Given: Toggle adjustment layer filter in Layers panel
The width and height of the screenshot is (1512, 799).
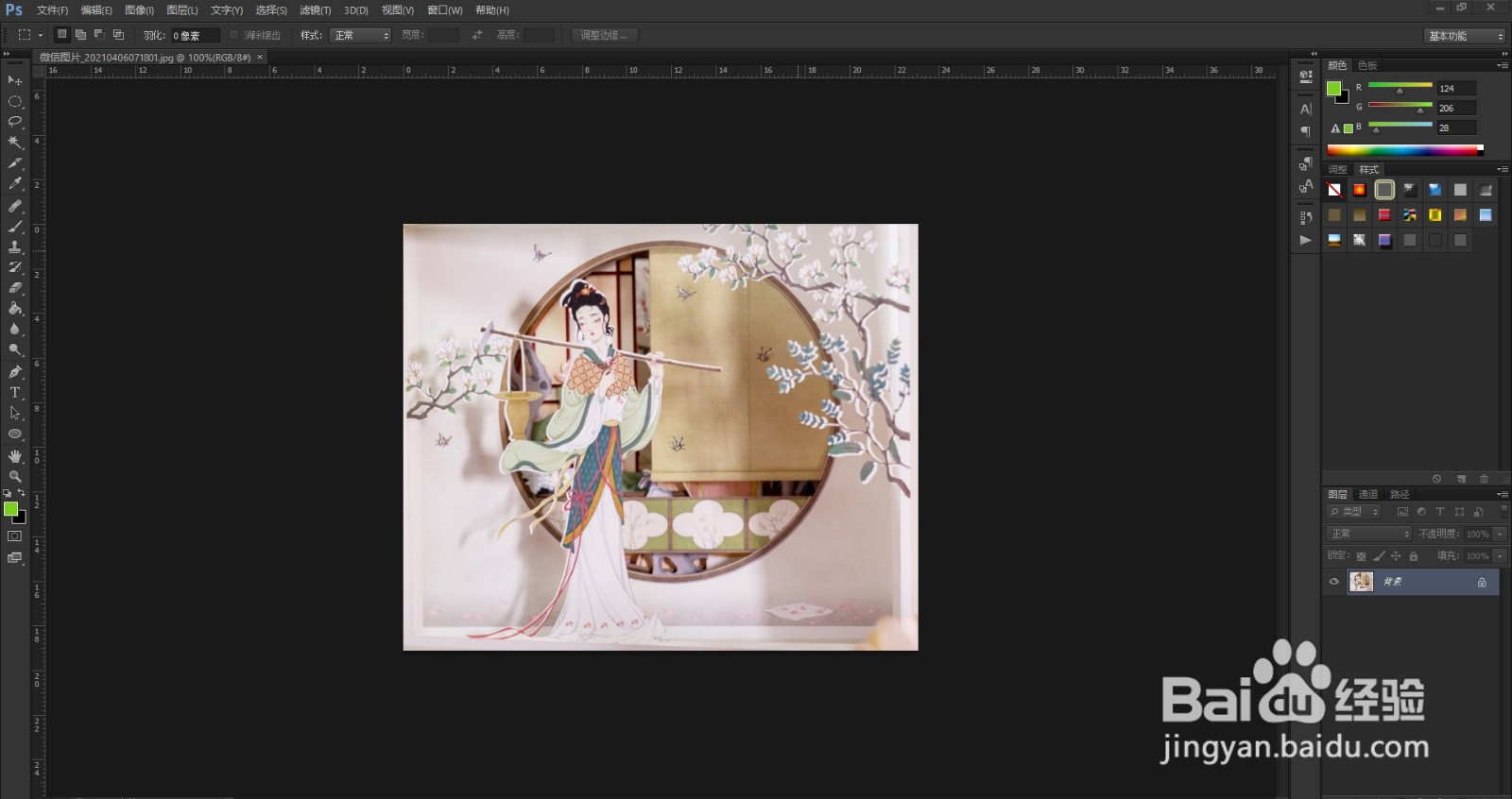Looking at the screenshot, I should pos(1421,512).
